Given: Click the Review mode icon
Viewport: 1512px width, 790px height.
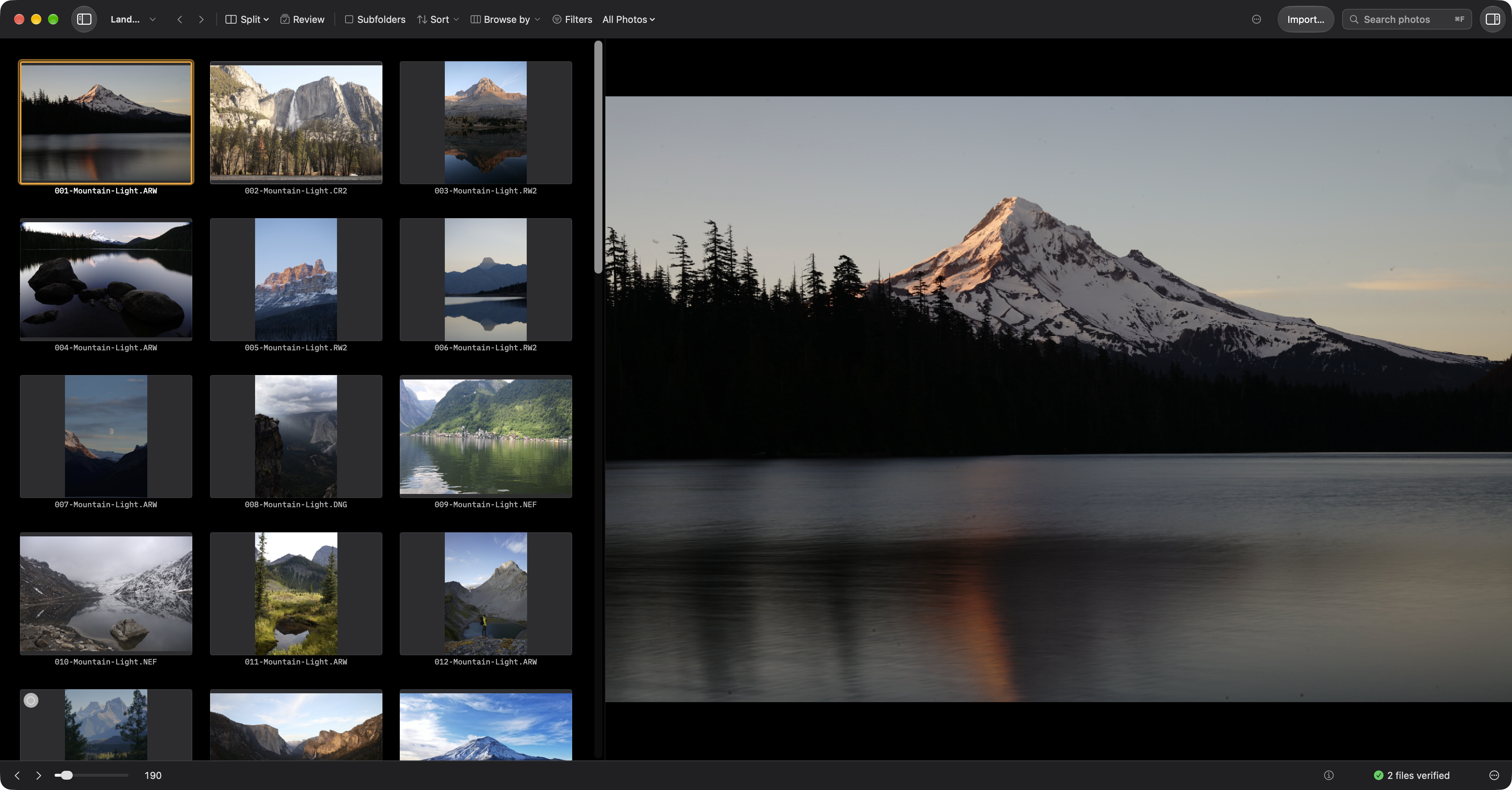Looking at the screenshot, I should [285, 19].
